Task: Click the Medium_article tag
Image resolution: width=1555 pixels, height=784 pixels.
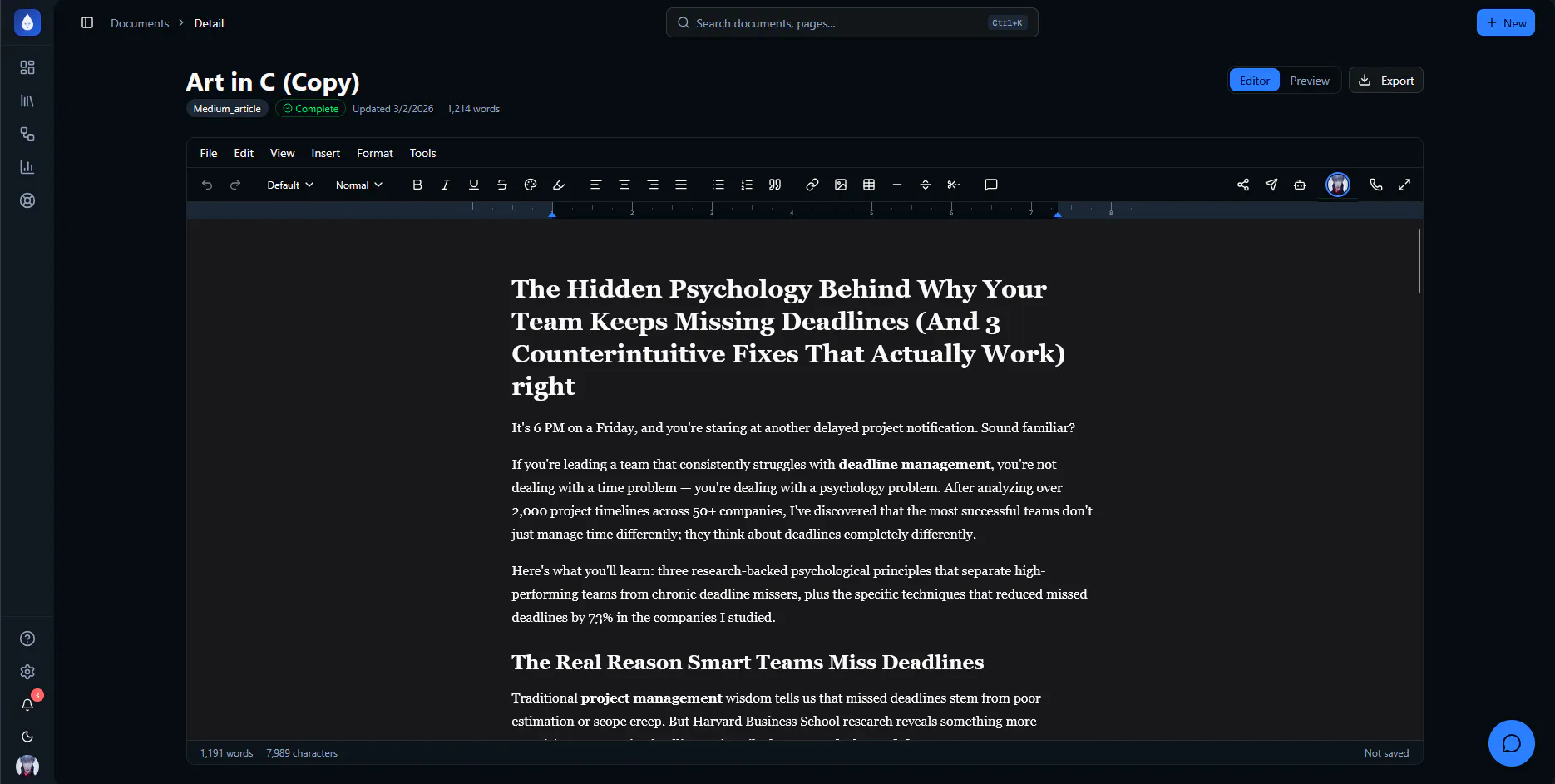Action: (227, 109)
